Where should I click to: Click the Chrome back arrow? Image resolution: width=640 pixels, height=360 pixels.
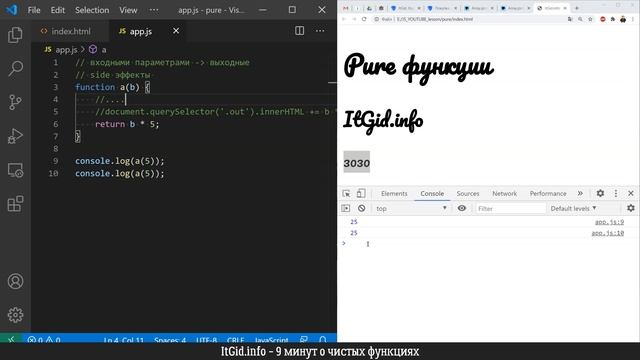pos(344,19)
